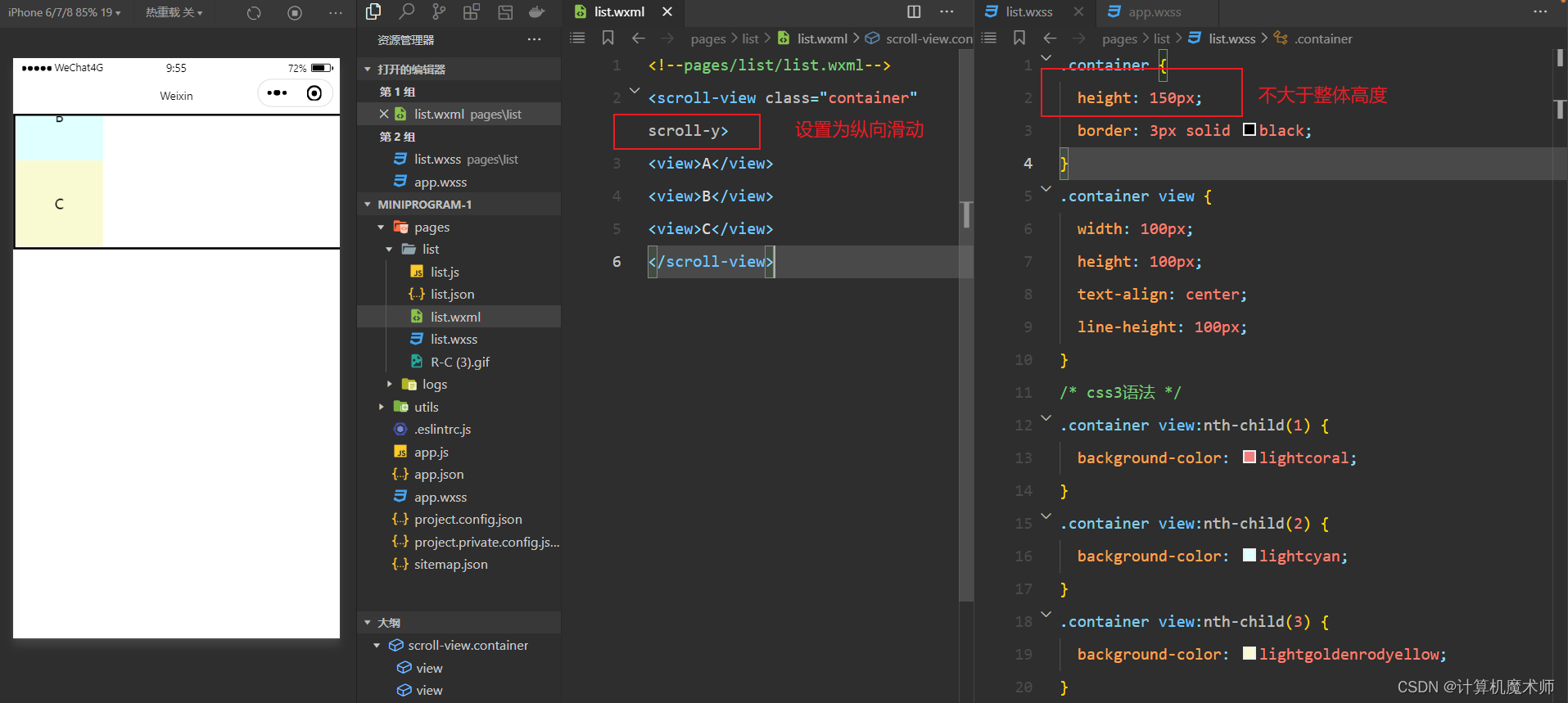Click the editor layout icon in activity bar
The height and width of the screenshot is (703, 1568).
click(x=505, y=12)
